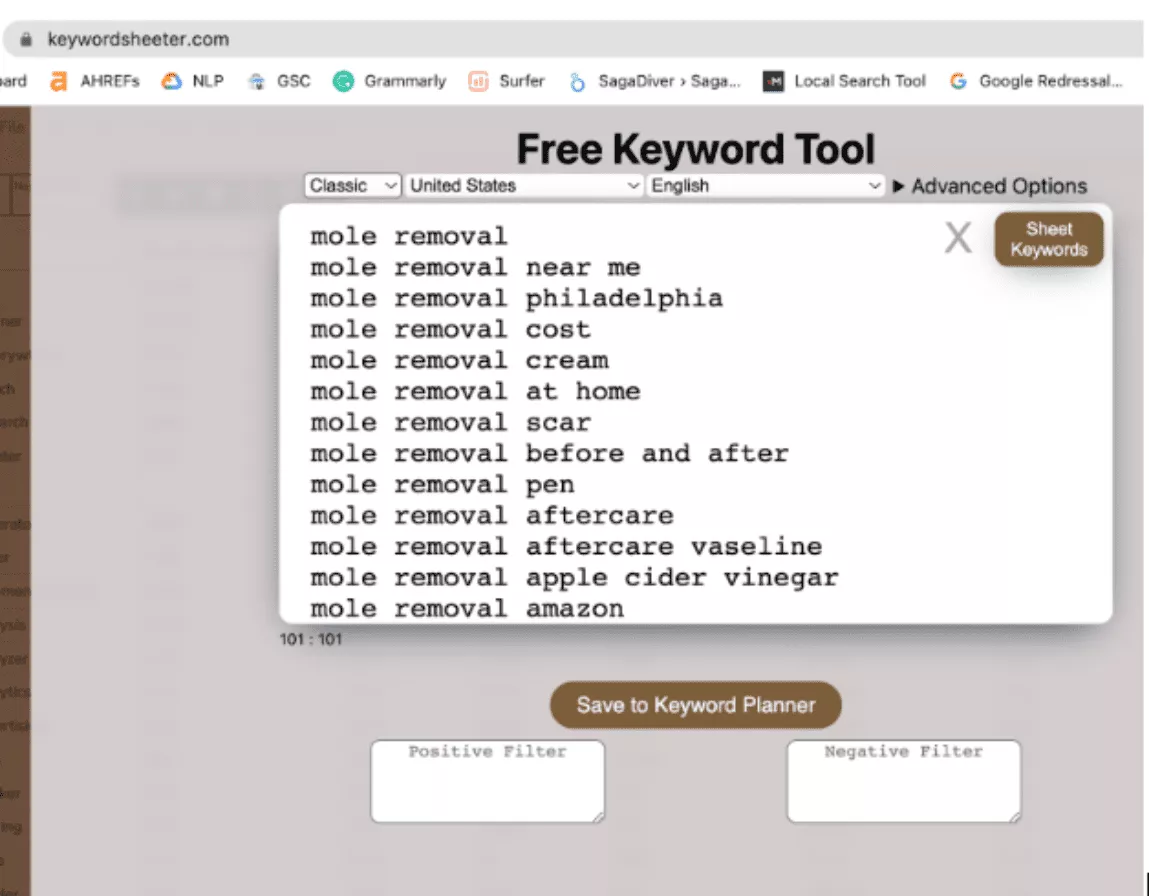Click the 'mole removal near me' line
Screen dimensions: 1149x896
click(x=475, y=267)
